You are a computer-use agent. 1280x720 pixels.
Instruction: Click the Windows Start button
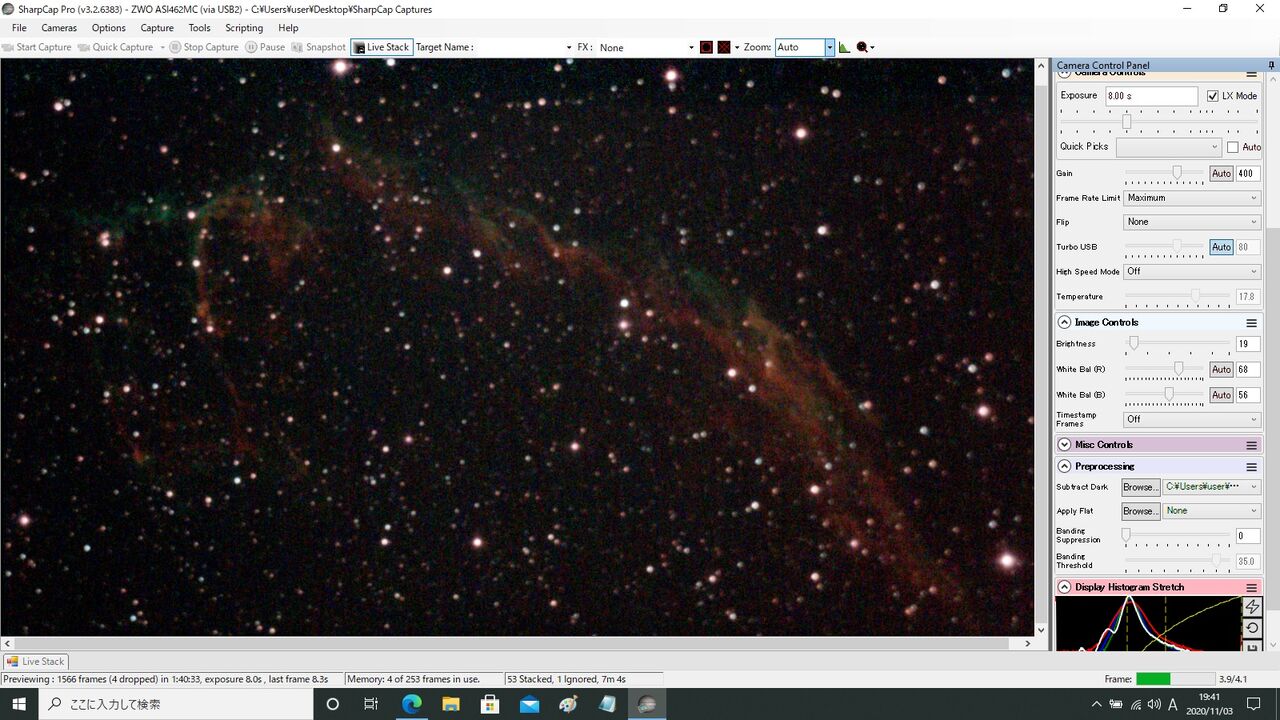click(x=19, y=704)
